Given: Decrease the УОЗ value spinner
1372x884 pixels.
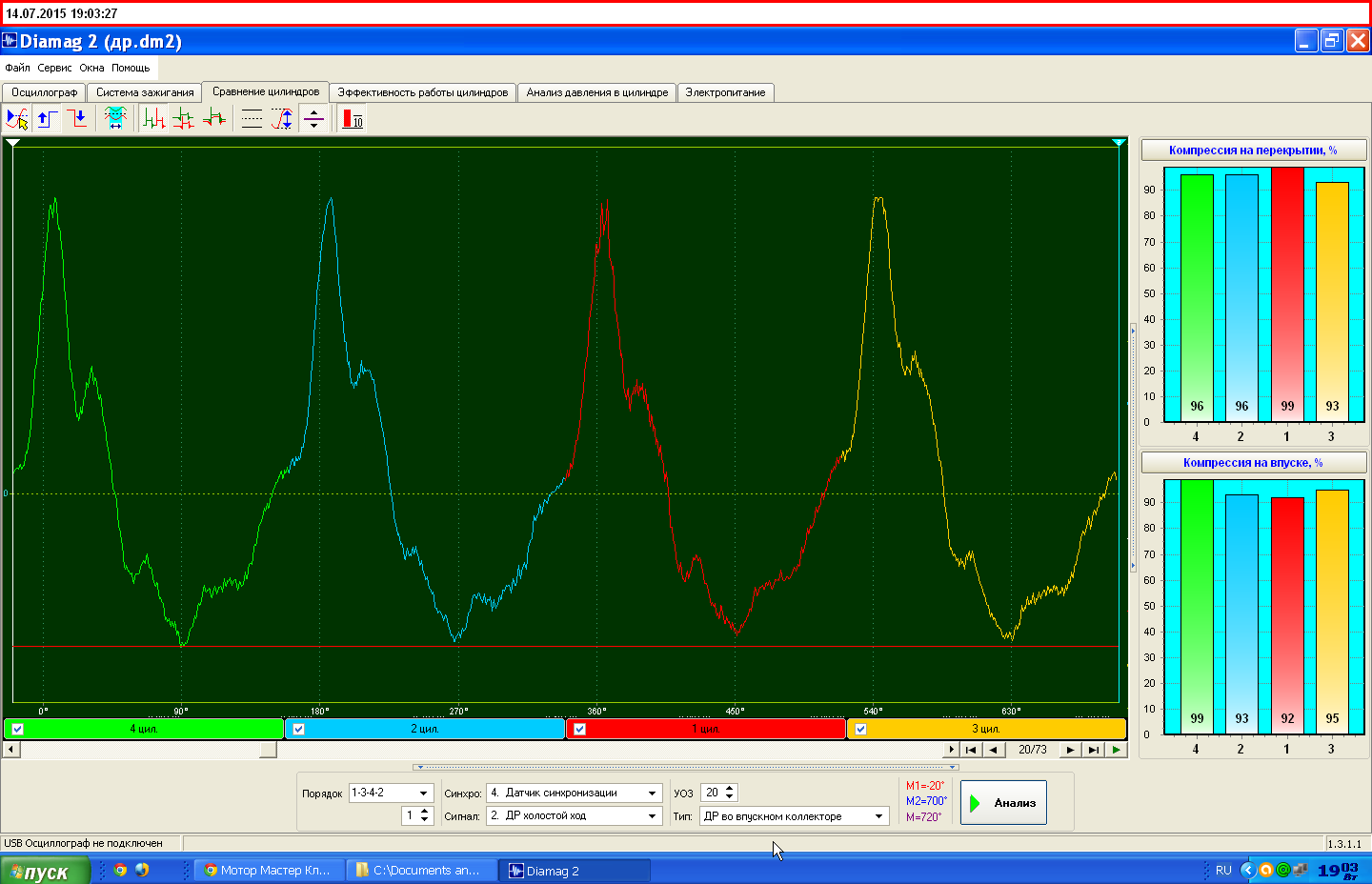Looking at the screenshot, I should click(x=730, y=796).
